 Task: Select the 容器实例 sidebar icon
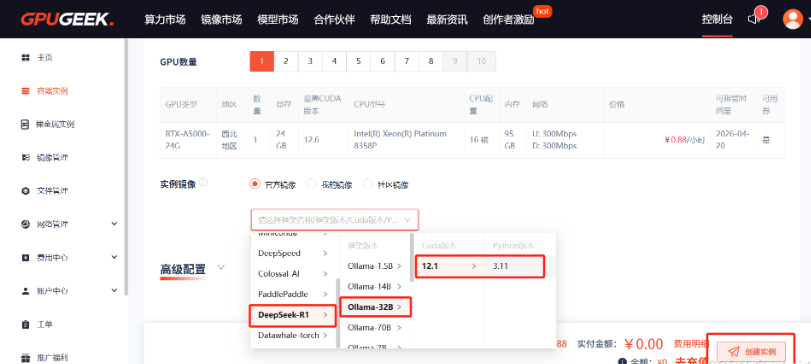pyautogui.click(x=25, y=91)
